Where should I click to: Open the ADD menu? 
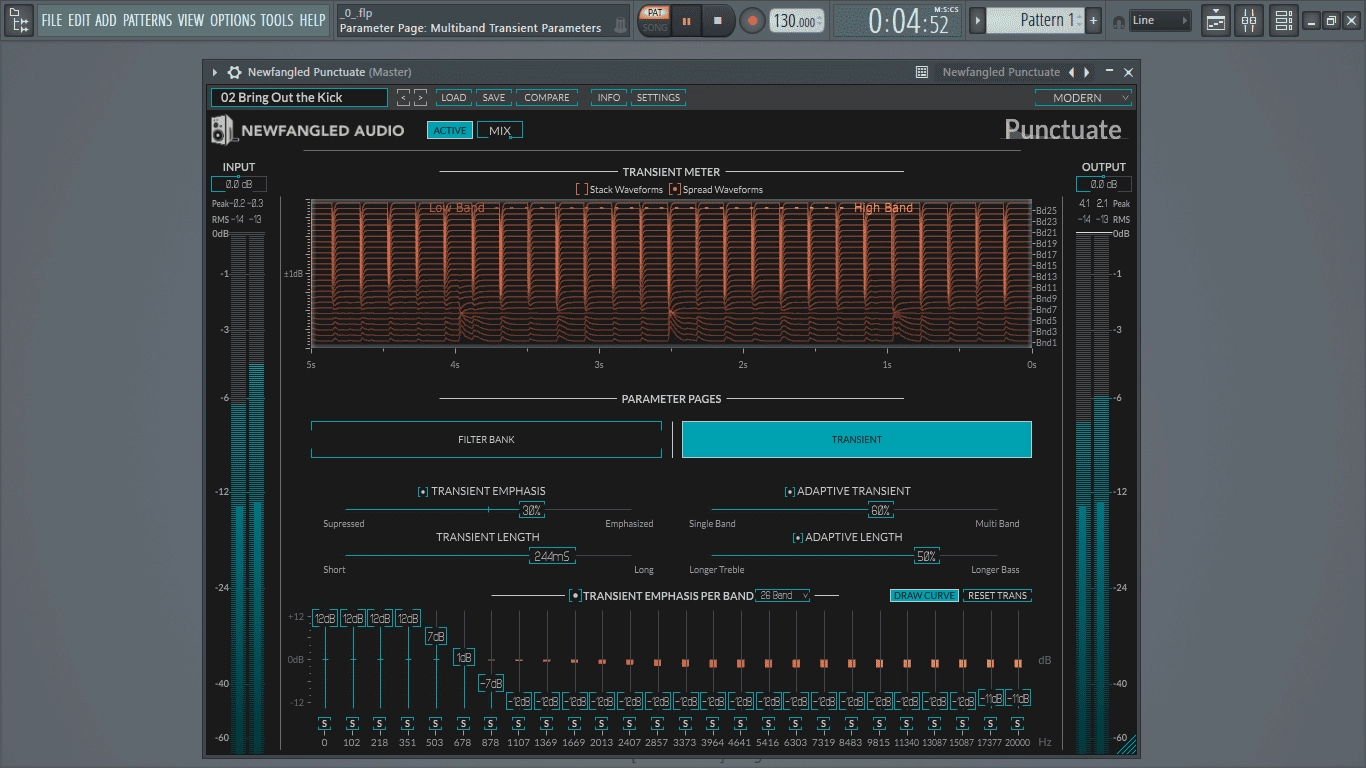[106, 20]
